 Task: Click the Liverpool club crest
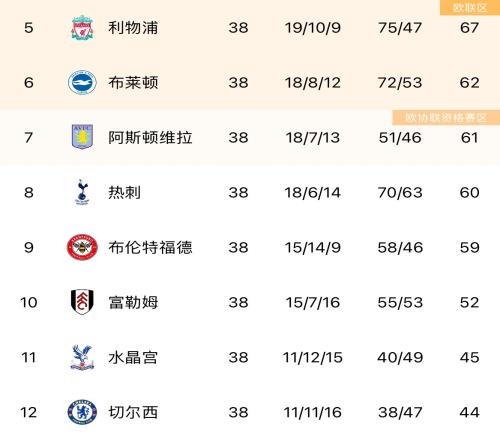click(82, 27)
